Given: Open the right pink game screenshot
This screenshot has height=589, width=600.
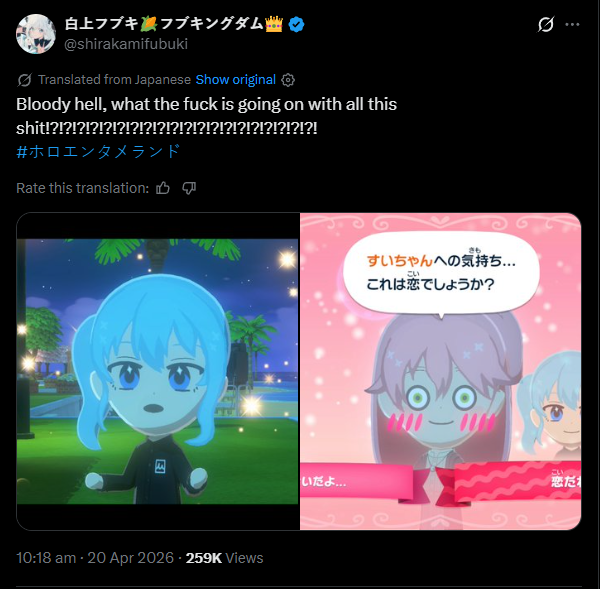Looking at the screenshot, I should coord(440,371).
